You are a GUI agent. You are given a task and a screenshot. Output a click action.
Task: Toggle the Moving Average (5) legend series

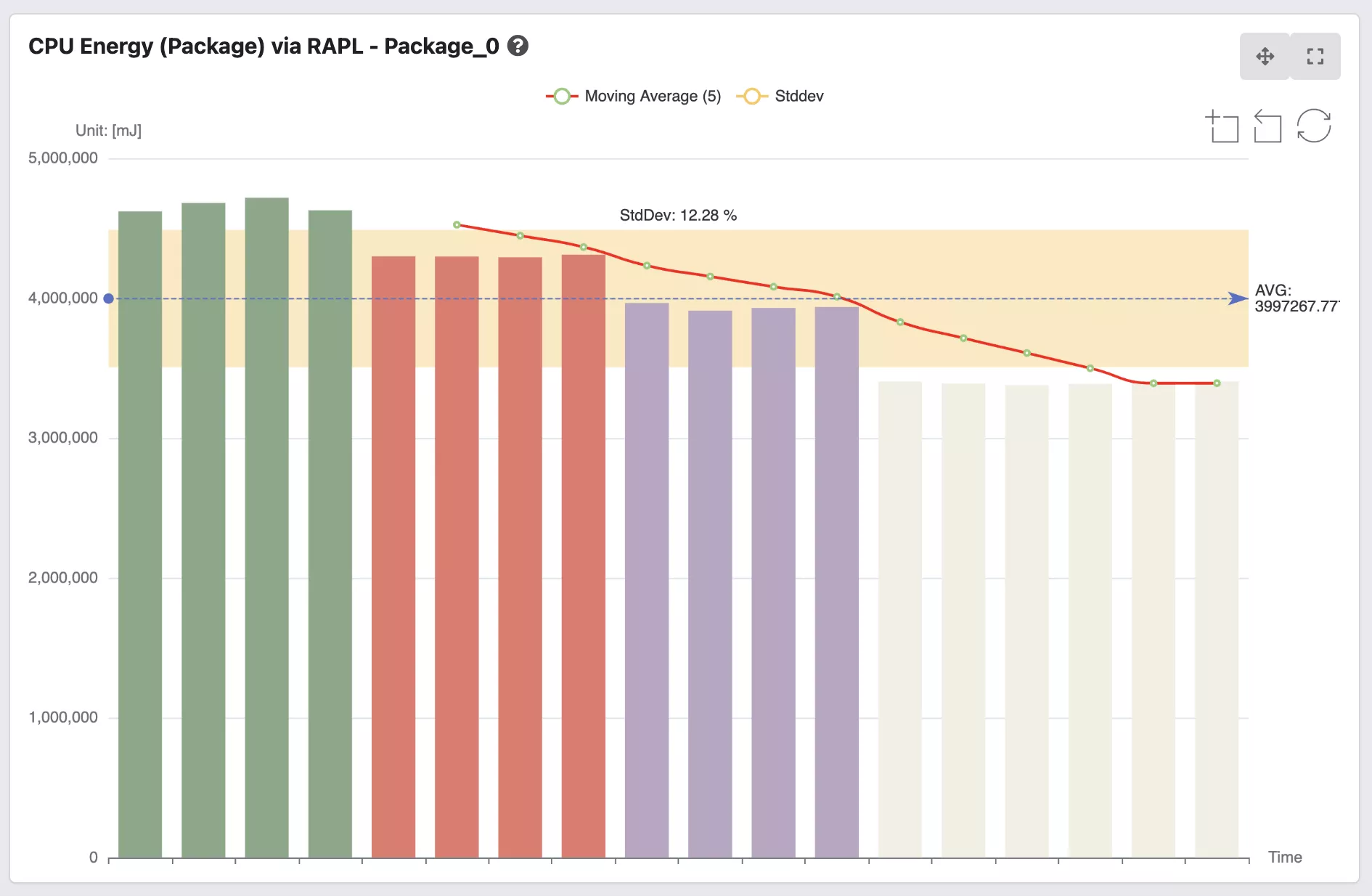(634, 97)
